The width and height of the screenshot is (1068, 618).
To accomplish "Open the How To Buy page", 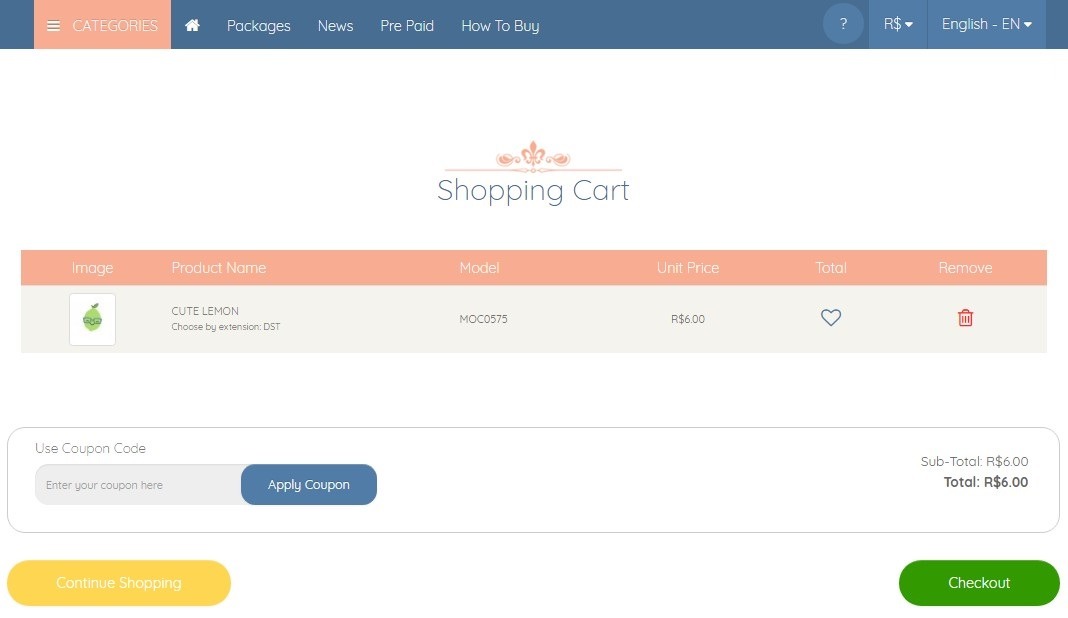I will [500, 26].
